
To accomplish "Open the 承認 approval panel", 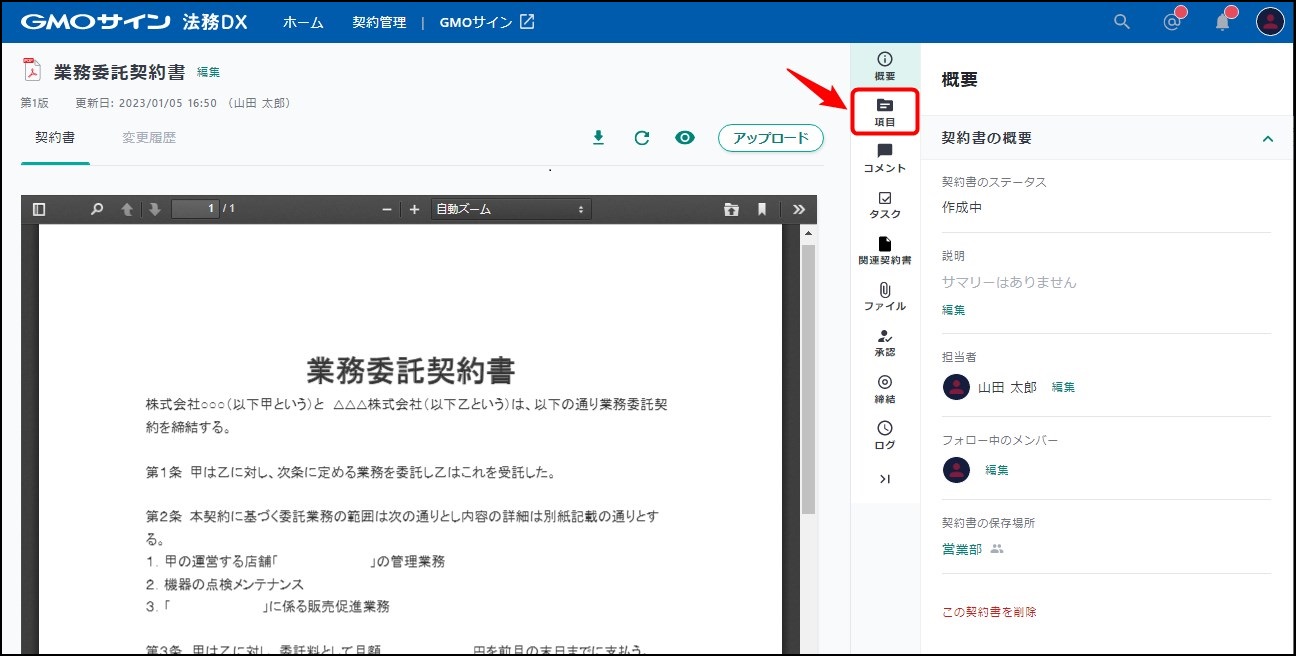I will click(x=884, y=342).
